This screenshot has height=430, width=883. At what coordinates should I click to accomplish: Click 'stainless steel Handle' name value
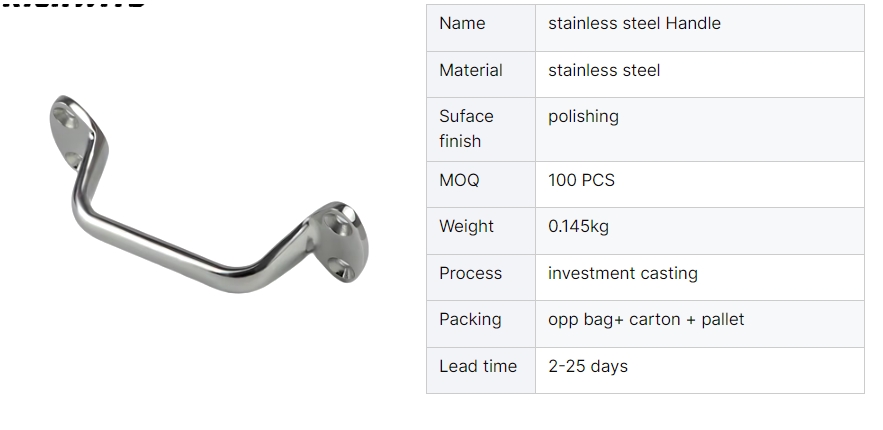coord(634,23)
